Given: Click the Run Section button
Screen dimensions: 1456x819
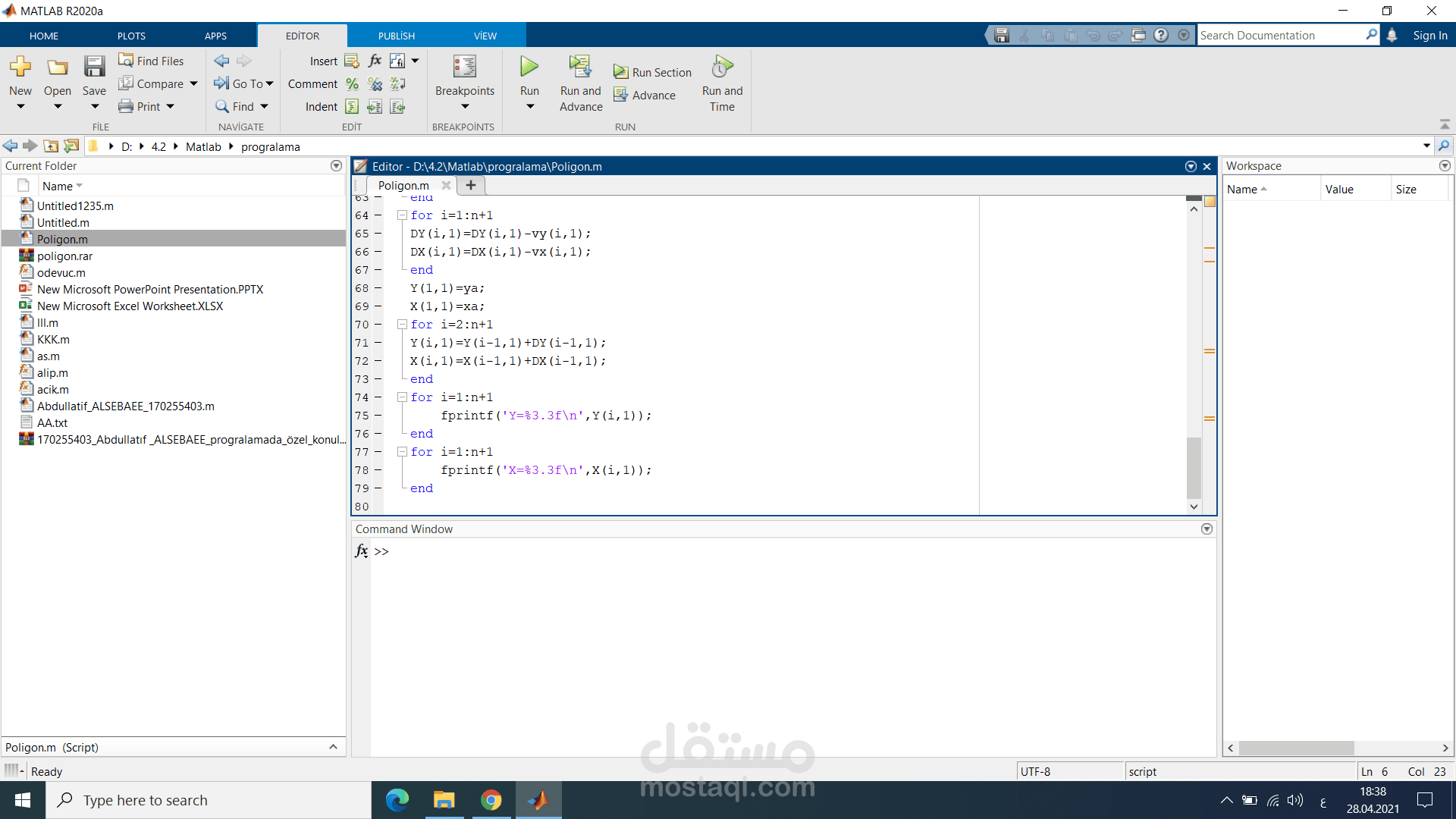Looking at the screenshot, I should coord(652,73).
